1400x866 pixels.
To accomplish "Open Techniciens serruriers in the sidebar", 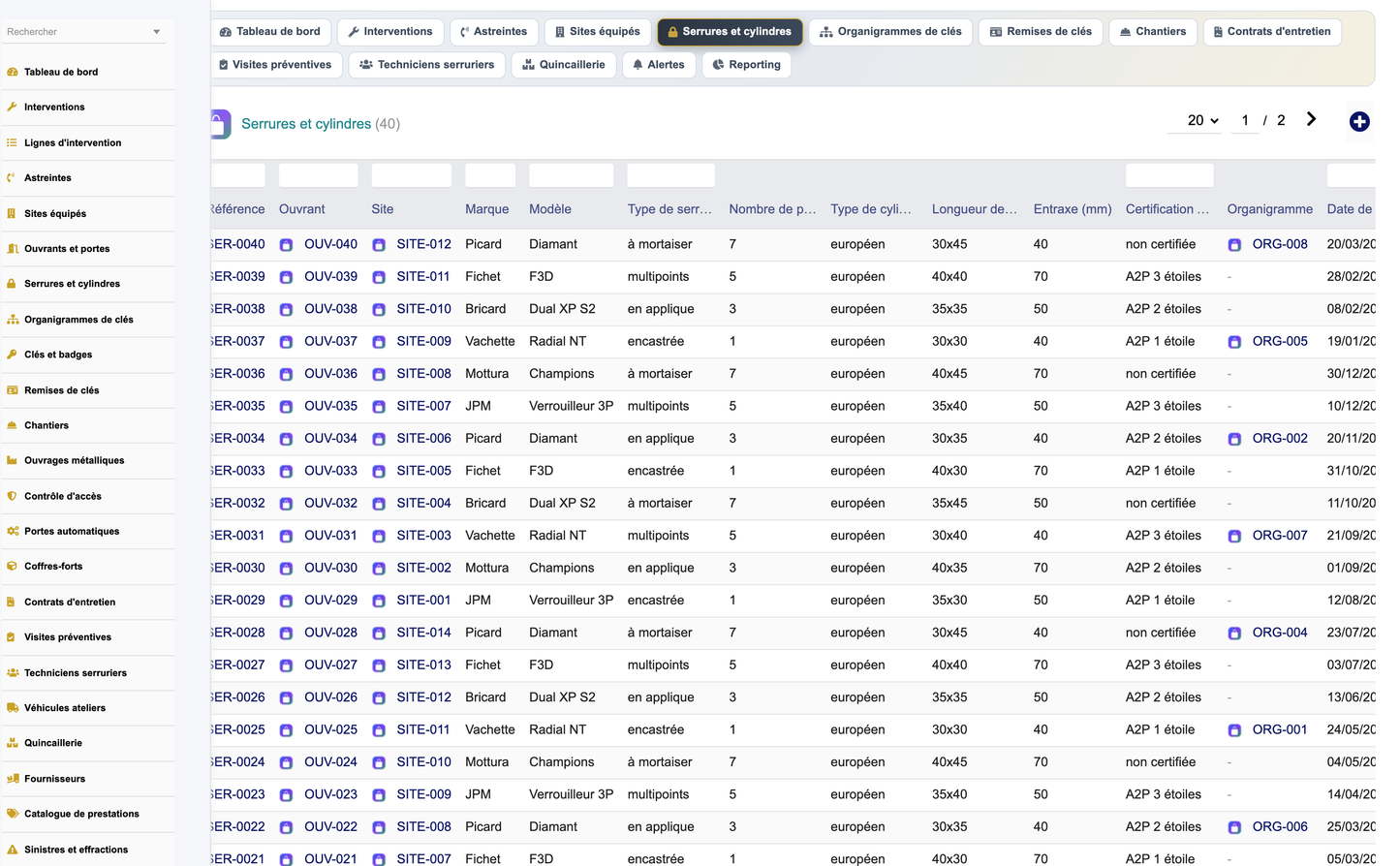I will pos(76,672).
